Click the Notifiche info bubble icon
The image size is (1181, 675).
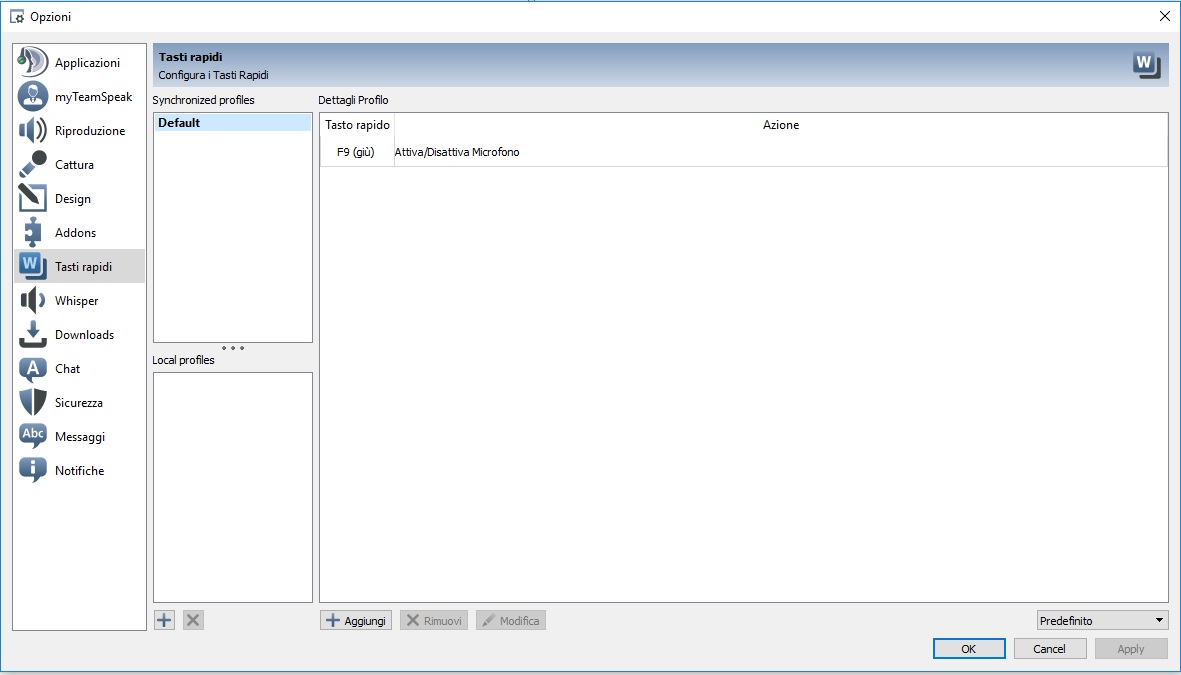pyautogui.click(x=33, y=471)
